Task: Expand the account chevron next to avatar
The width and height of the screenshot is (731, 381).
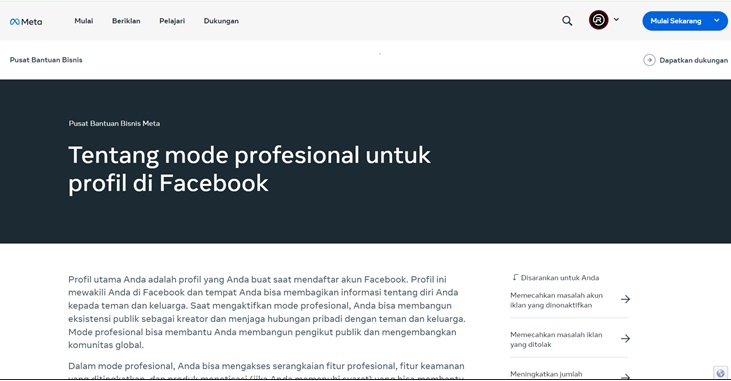Action: pyautogui.click(x=616, y=20)
